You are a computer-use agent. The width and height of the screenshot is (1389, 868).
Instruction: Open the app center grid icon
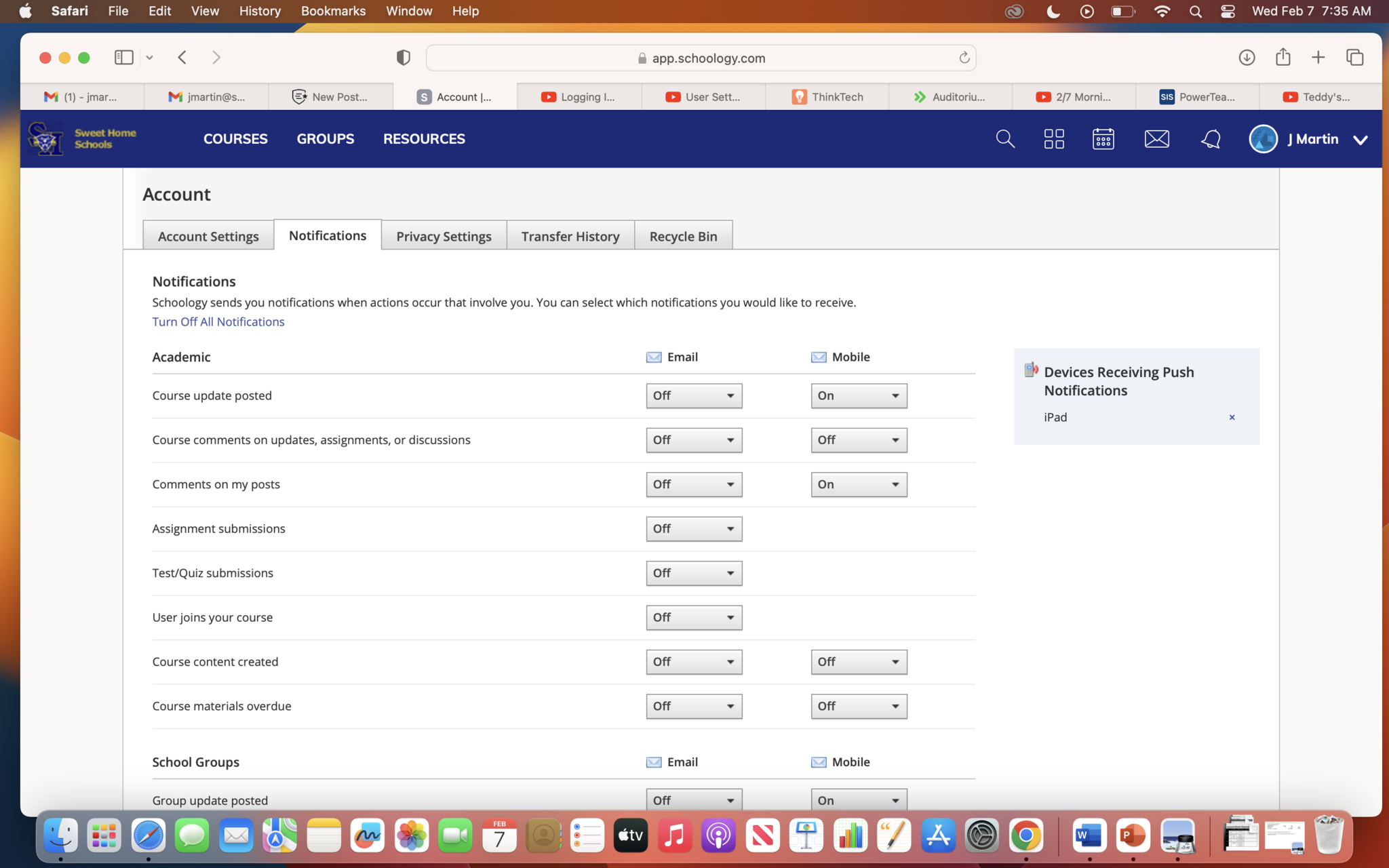click(1054, 139)
